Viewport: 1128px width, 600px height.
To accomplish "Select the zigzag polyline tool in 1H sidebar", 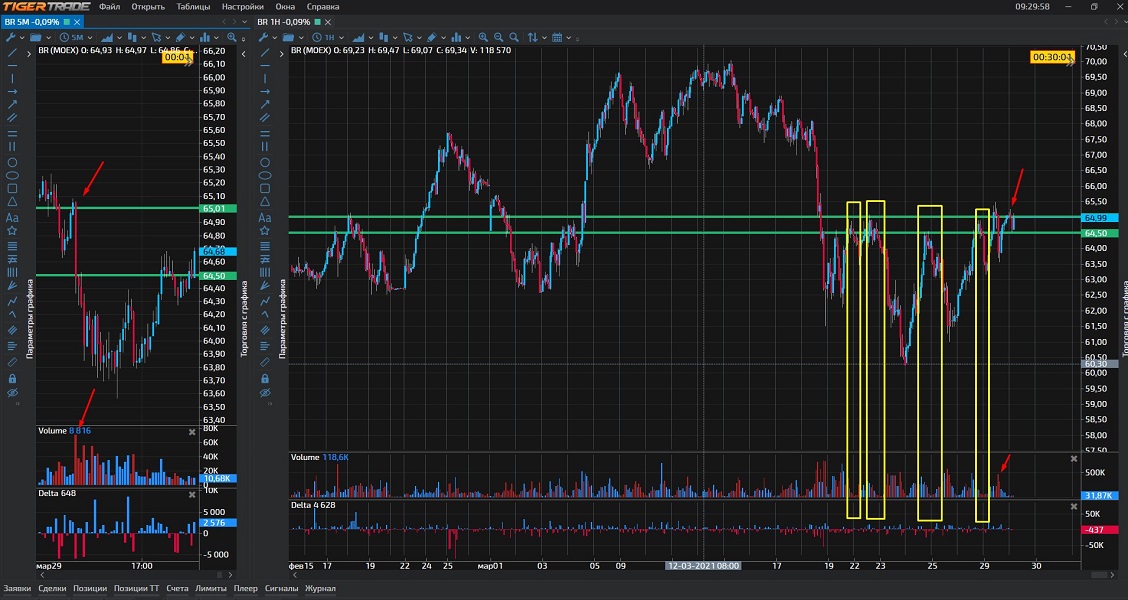I will click(x=265, y=301).
